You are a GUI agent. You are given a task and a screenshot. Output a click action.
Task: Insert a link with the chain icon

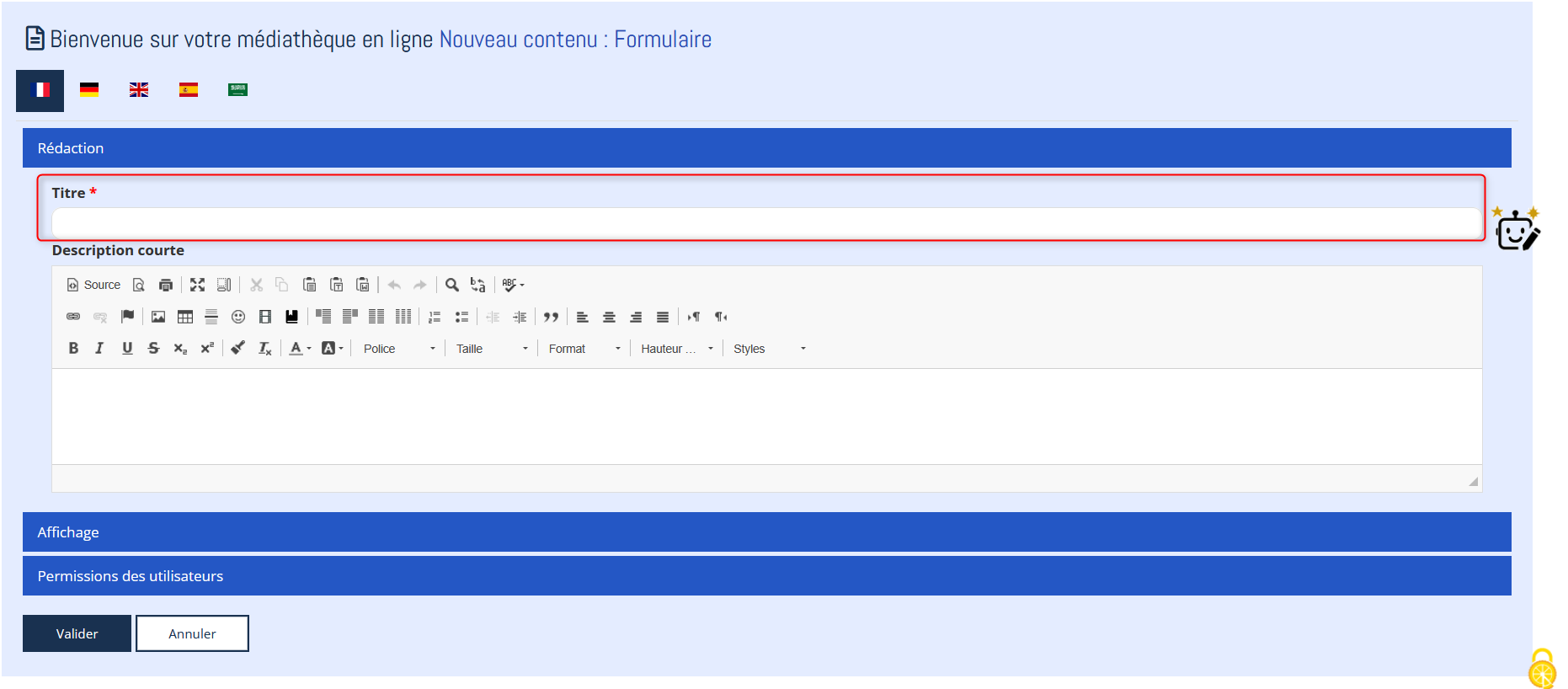[73, 317]
